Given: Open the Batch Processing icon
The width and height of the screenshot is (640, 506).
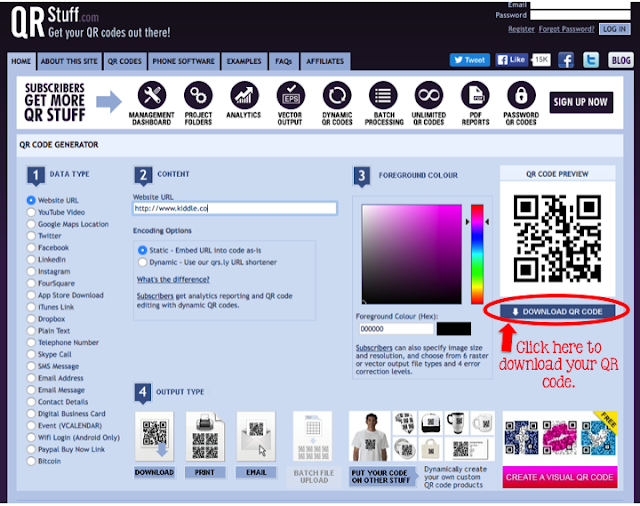Looking at the screenshot, I should point(383,95).
